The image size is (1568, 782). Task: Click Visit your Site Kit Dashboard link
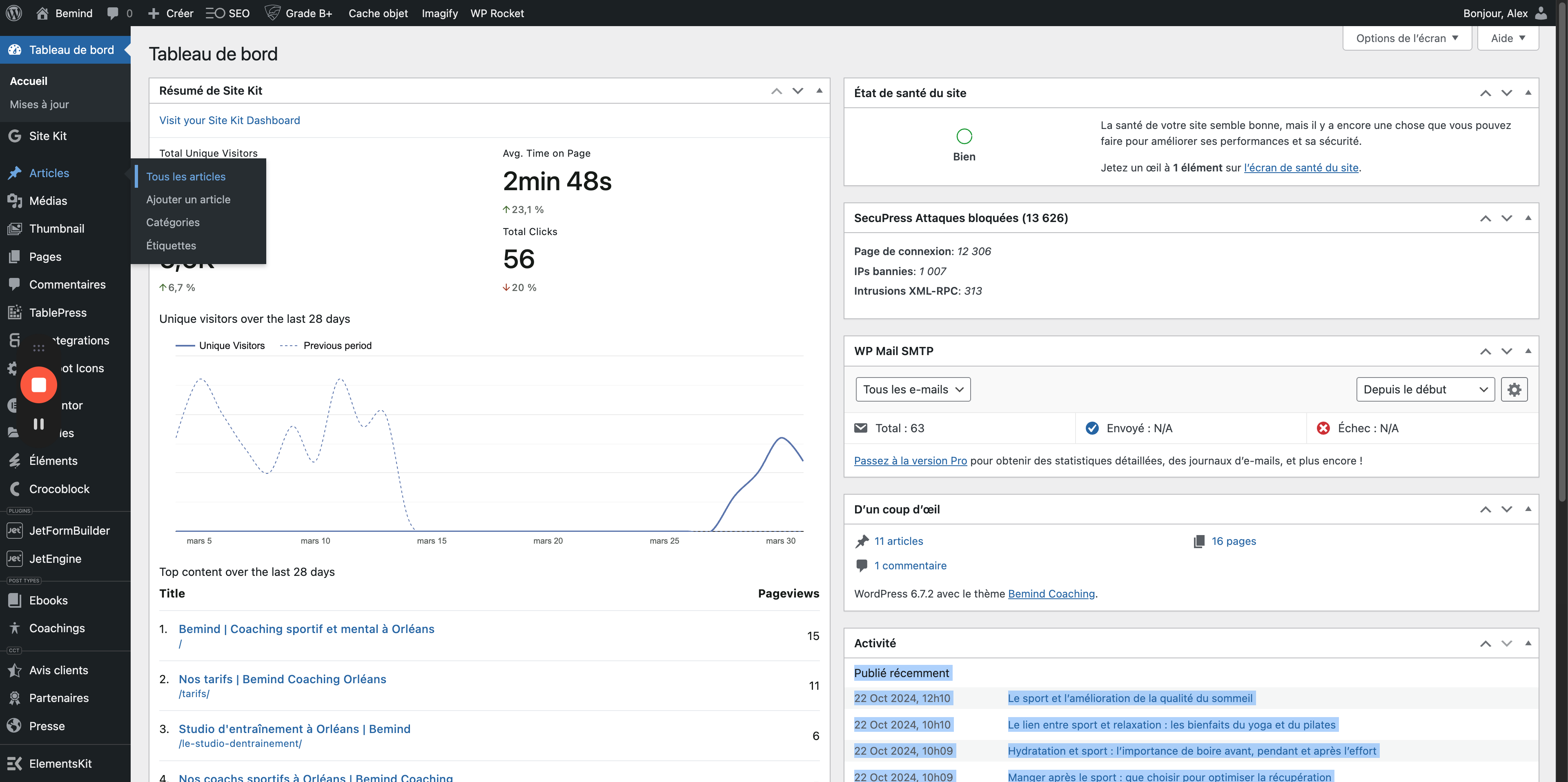tap(229, 120)
